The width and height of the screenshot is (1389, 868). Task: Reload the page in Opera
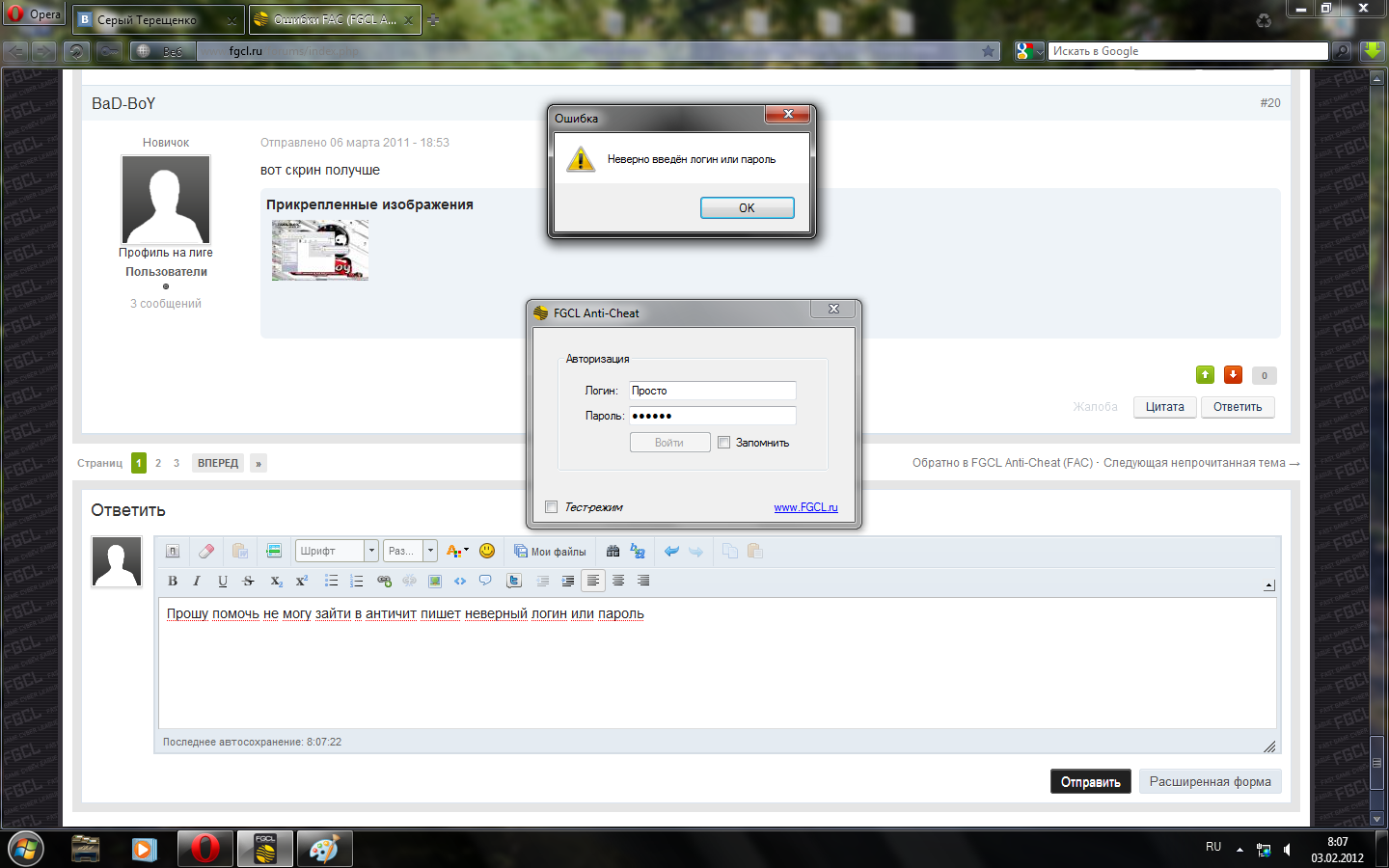point(78,51)
